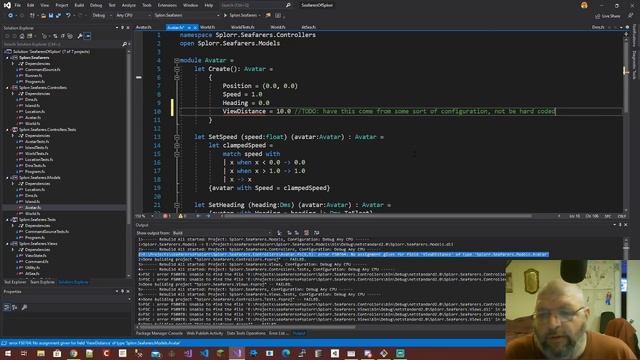Open Visual Studio Code from the taskbar
Image resolution: width=640 pixels, height=360 pixels.
[x=204, y=353]
